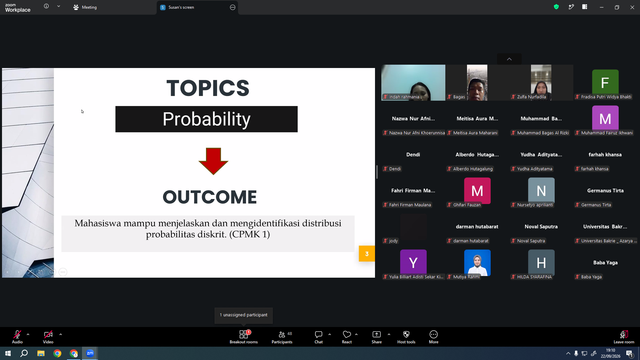The width and height of the screenshot is (640, 360).
Task: Click the Leave room button
Action: (624, 337)
